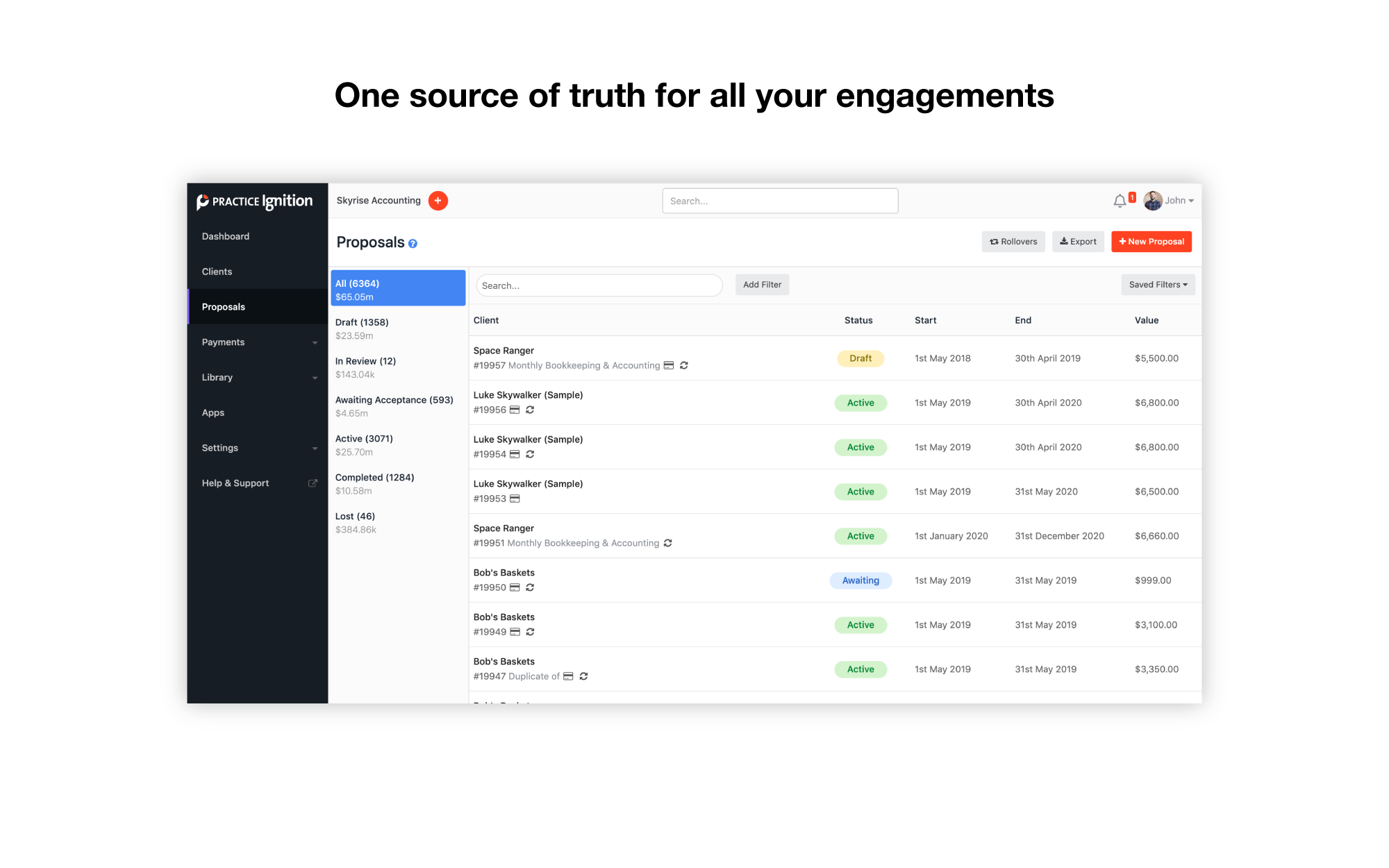Click the notification bell icon
Screen dimensions: 1389x868
pyautogui.click(x=1118, y=200)
